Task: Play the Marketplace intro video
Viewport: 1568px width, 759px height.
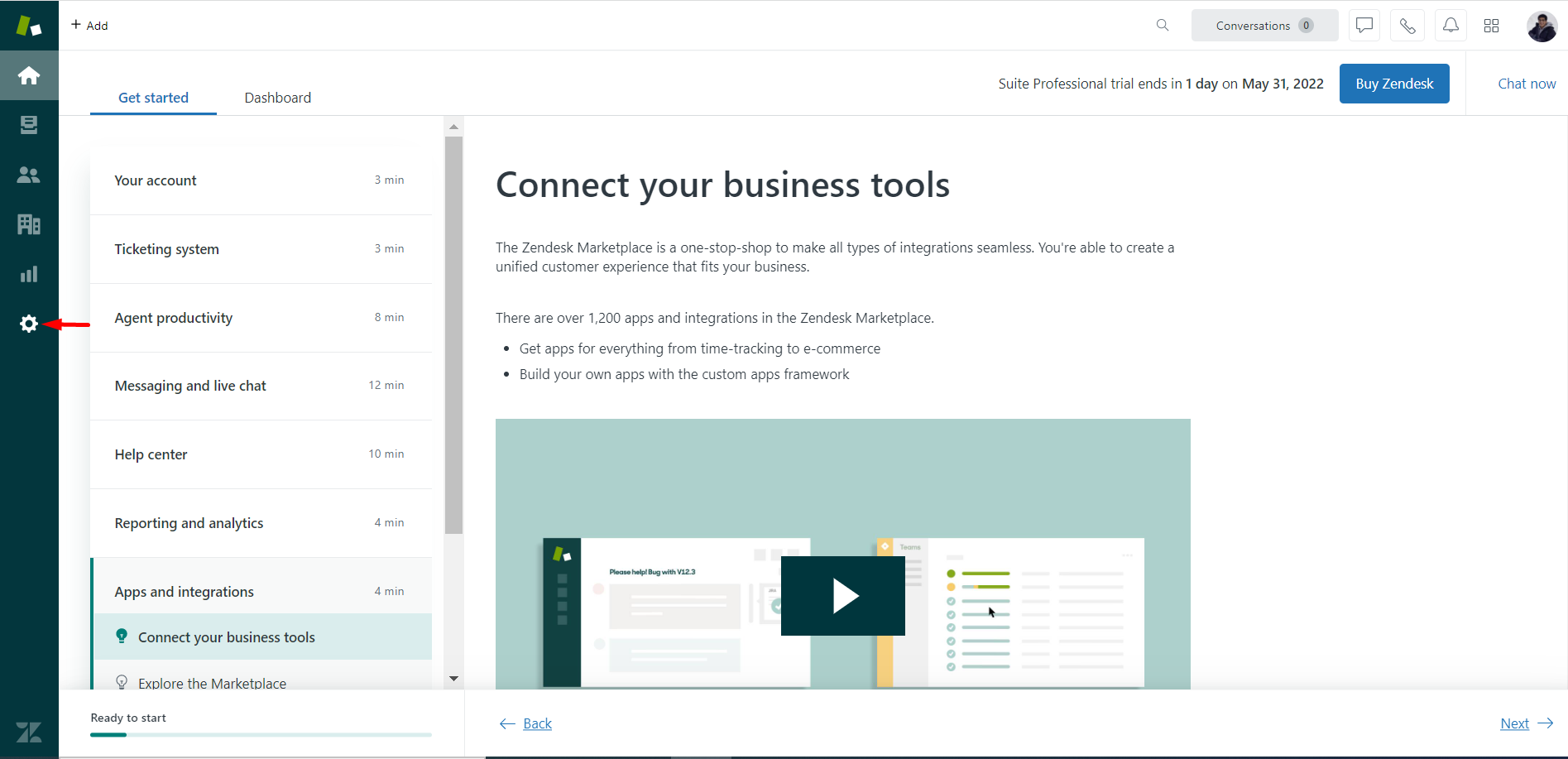Action: click(843, 596)
